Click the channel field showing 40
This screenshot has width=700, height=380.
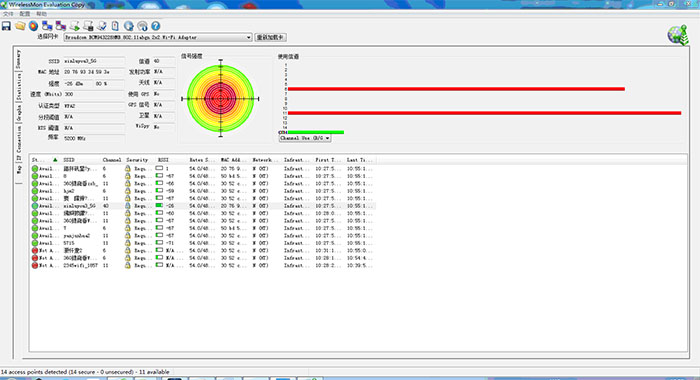pos(164,61)
